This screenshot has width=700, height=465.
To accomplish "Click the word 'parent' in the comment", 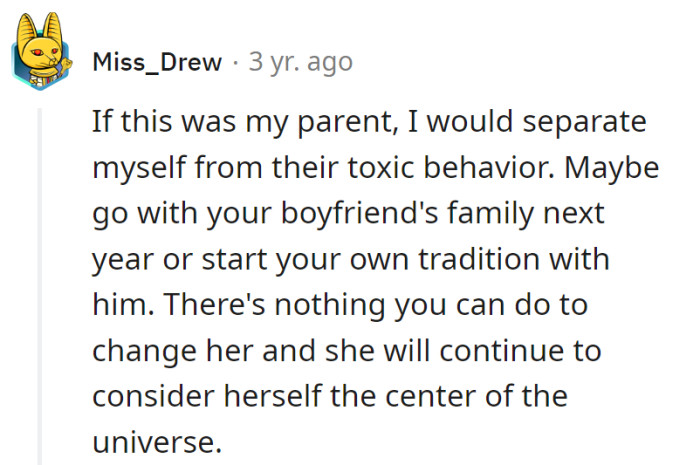I will pyautogui.click(x=345, y=122).
